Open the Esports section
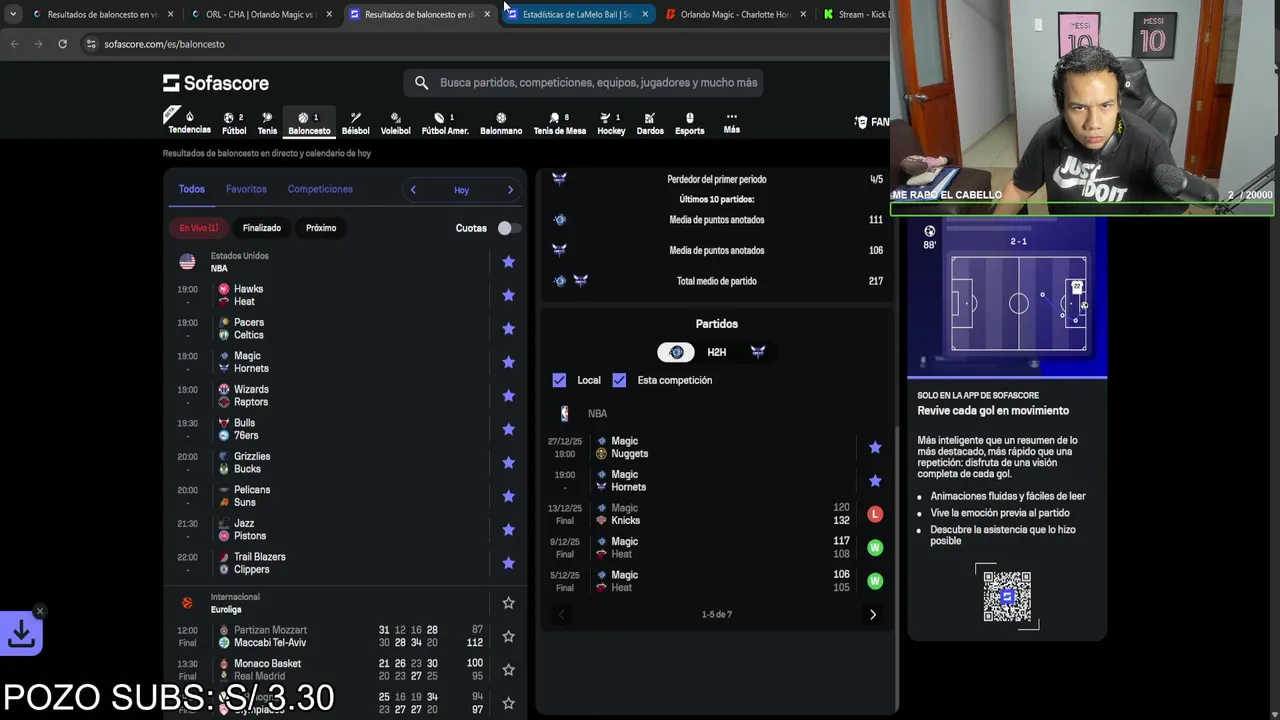This screenshot has width=1280, height=720. pos(689,123)
